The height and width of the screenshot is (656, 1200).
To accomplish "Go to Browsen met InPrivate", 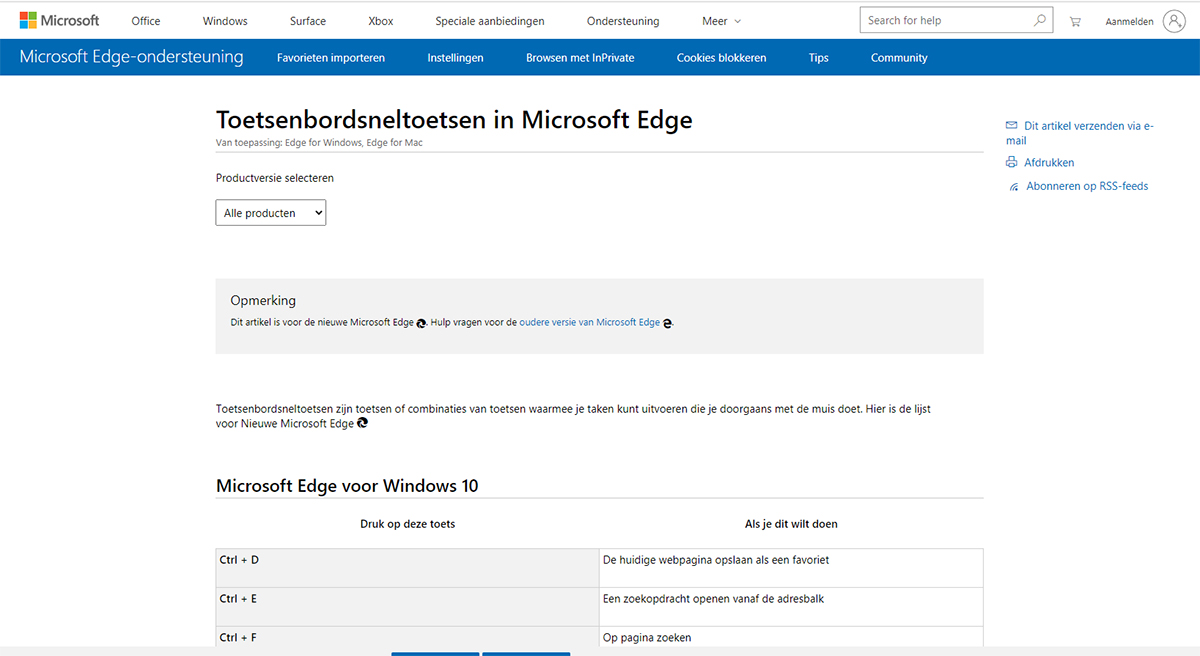I will 580,58.
